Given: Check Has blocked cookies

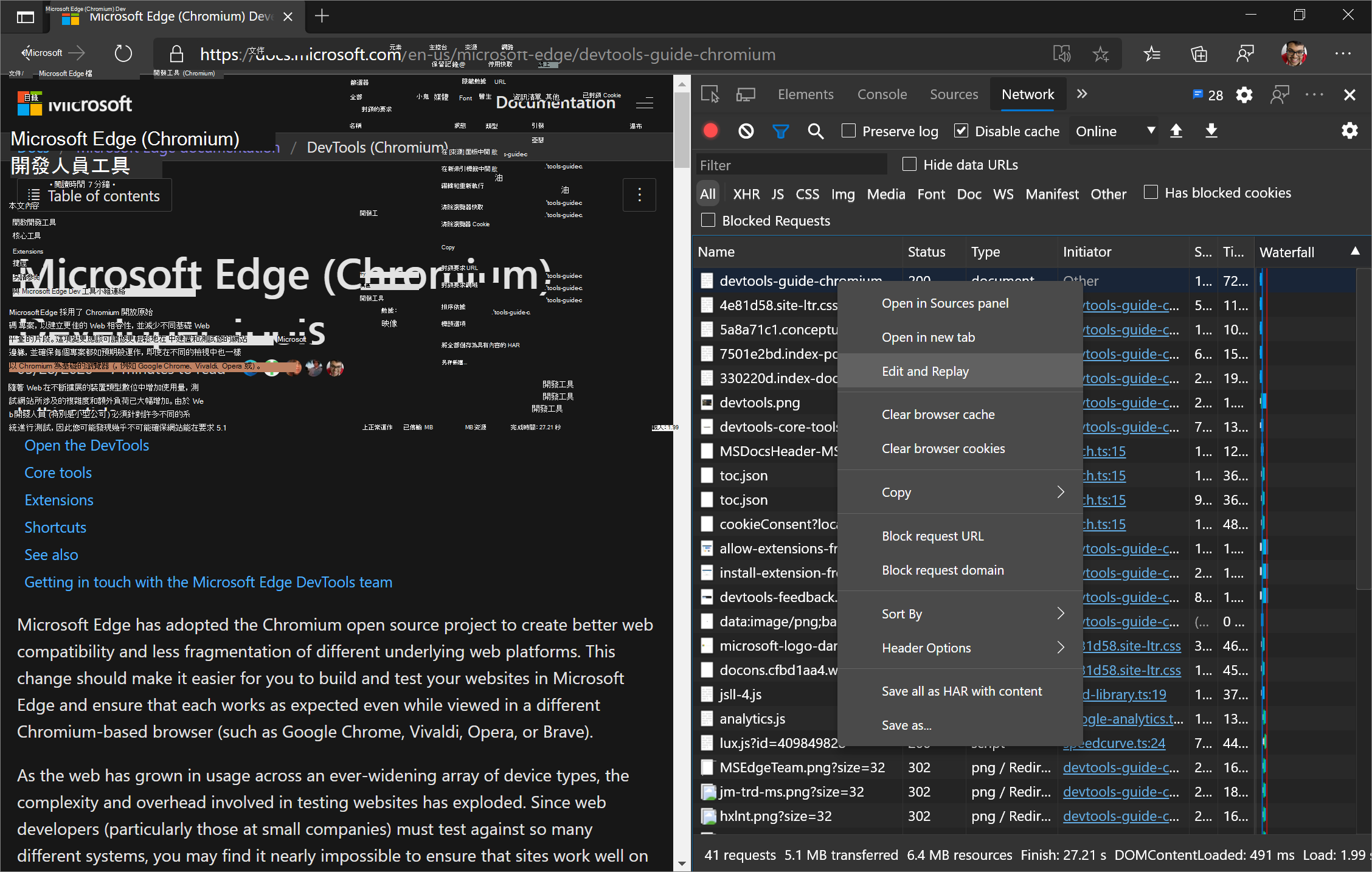Looking at the screenshot, I should pos(1151,192).
